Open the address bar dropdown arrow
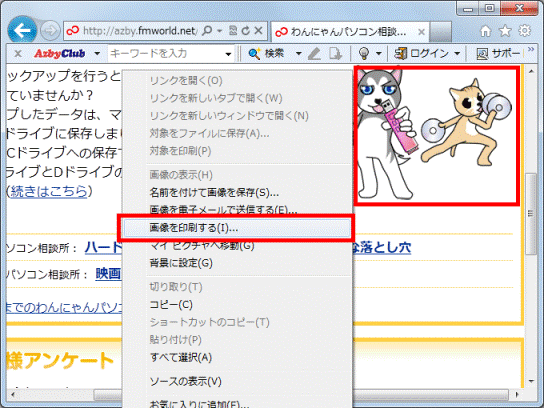The height and width of the screenshot is (408, 544). tap(219, 31)
